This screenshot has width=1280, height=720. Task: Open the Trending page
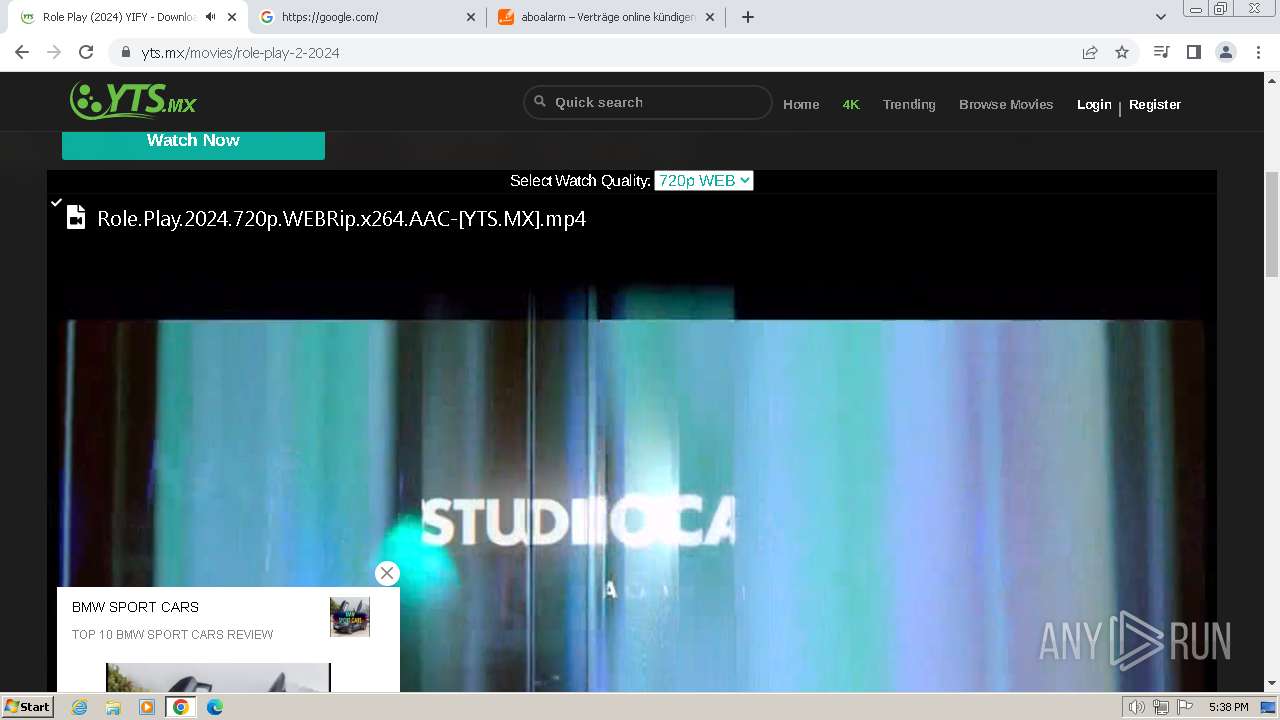[909, 104]
